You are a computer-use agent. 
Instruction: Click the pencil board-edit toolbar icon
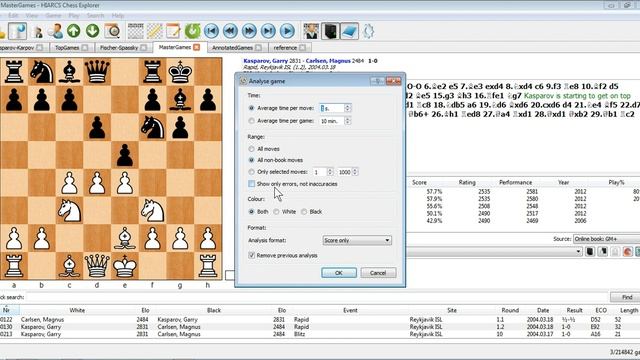(155, 31)
